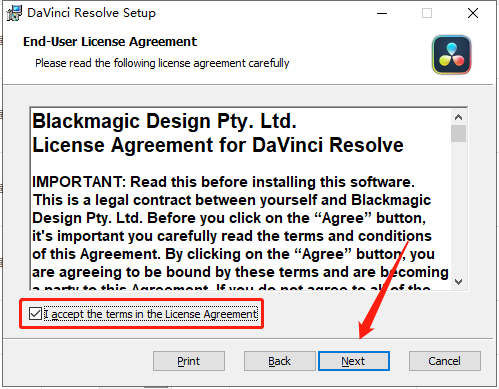The height and width of the screenshot is (389, 499).
Task: Click the license text scroll down arrow
Action: pos(459,282)
